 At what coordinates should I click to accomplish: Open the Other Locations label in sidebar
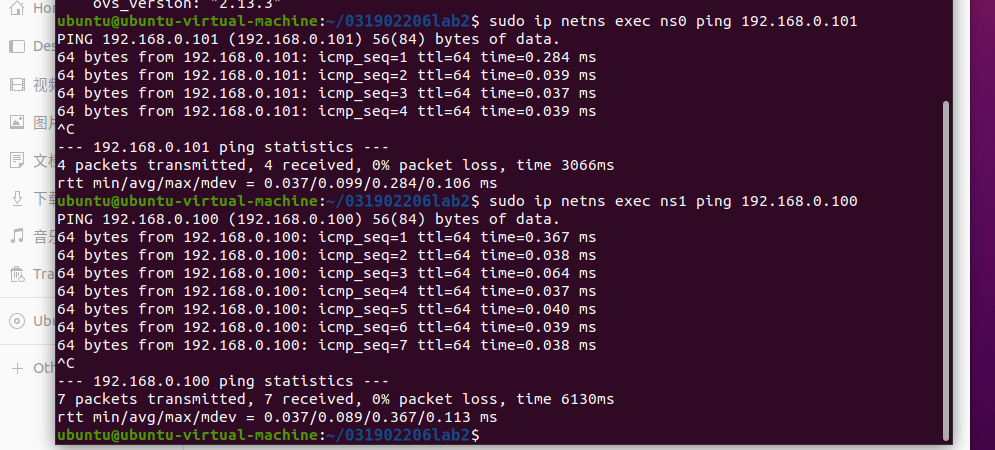[x=44, y=368]
